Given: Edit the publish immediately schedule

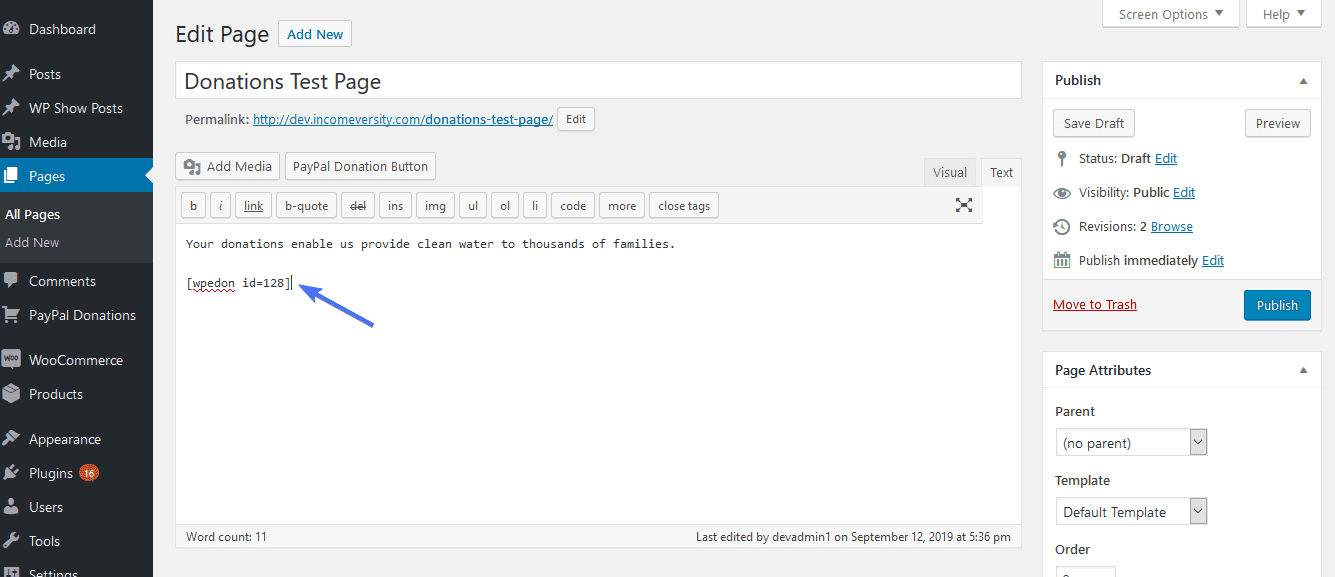Looking at the screenshot, I should (1213, 260).
